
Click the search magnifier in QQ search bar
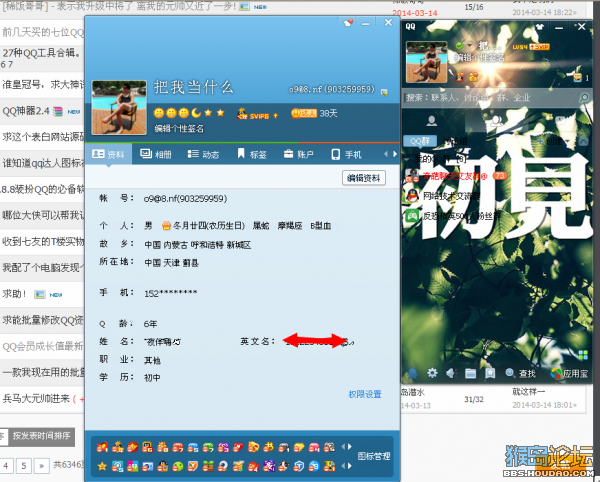[584, 98]
